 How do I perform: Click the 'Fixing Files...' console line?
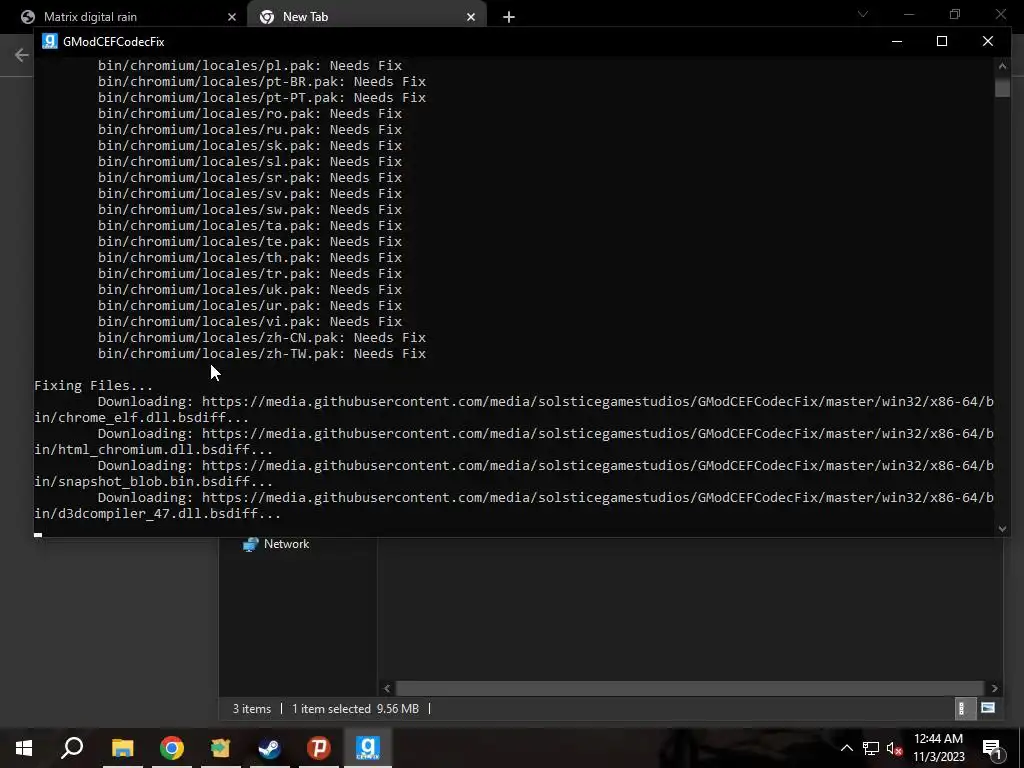[93, 385]
